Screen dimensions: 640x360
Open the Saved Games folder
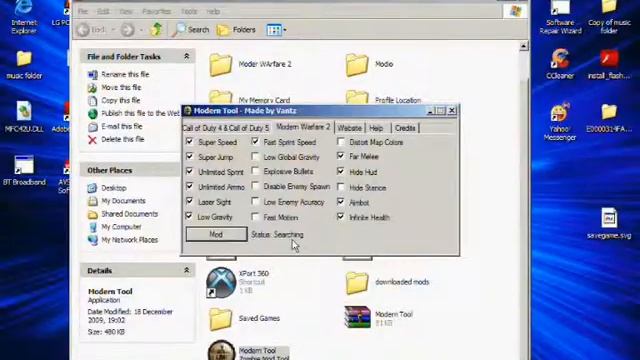[244, 318]
